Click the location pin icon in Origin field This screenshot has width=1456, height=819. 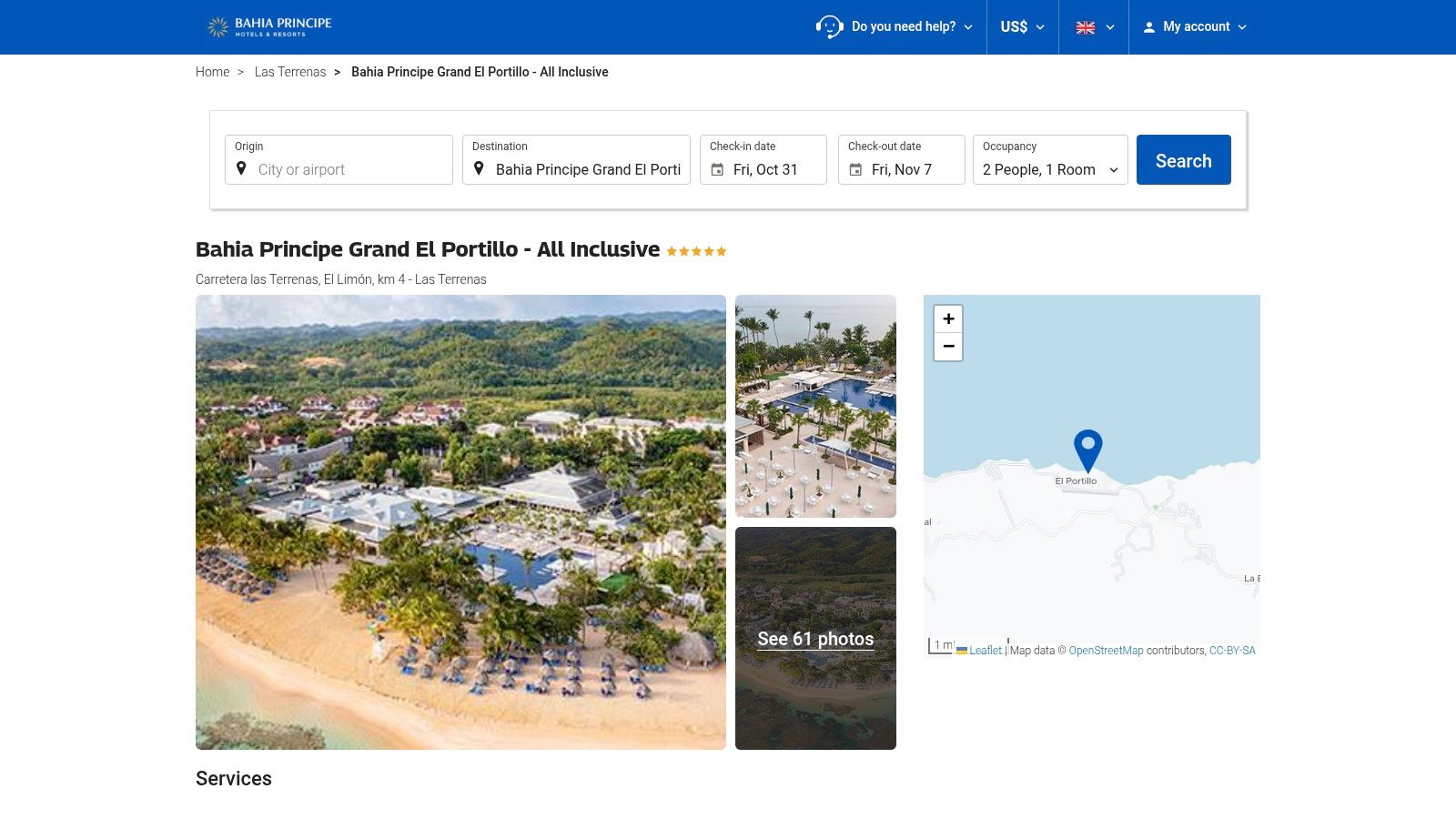click(x=242, y=169)
